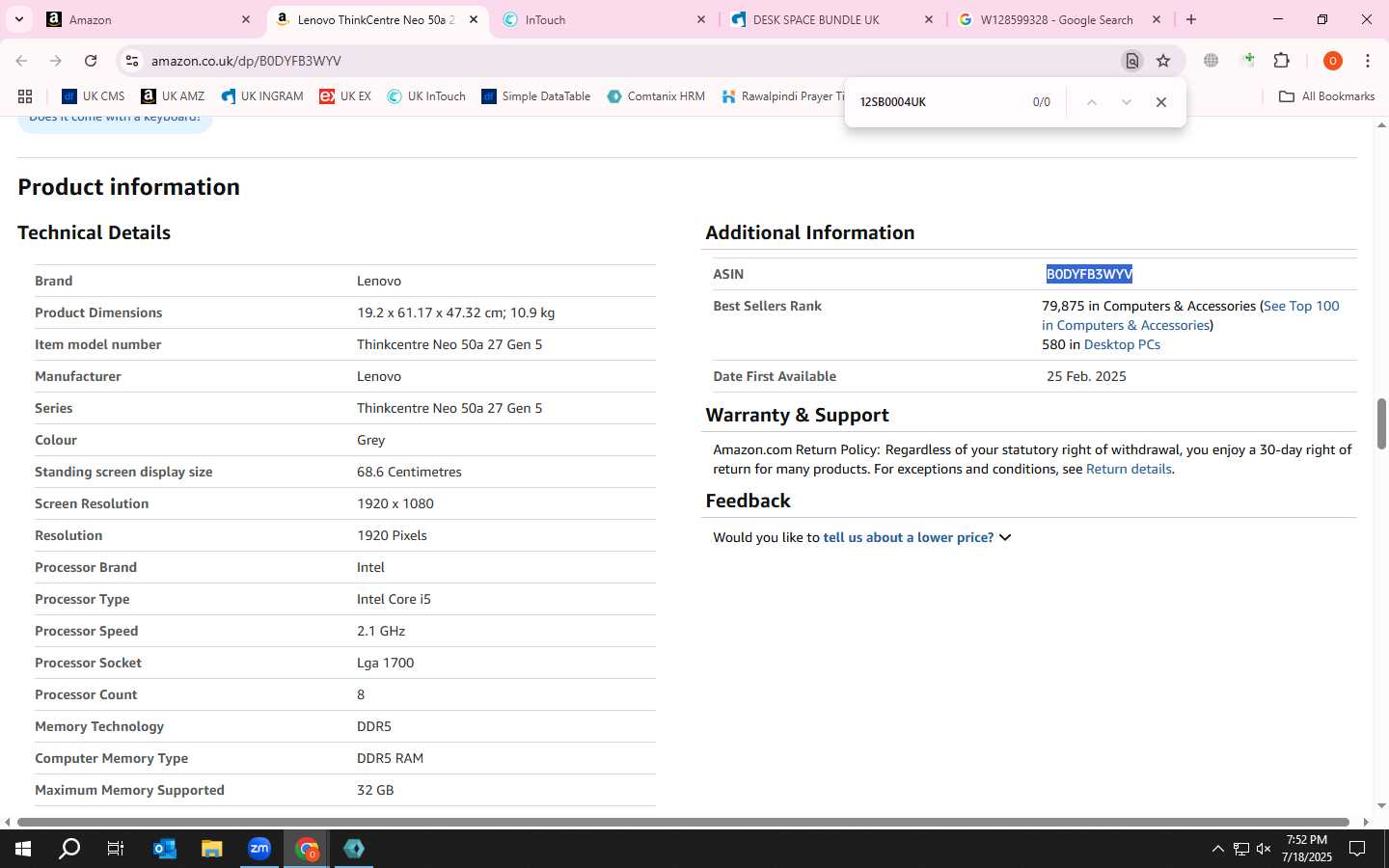
Task: Switch to W128599328 Google Search tab
Action: 1060,19
